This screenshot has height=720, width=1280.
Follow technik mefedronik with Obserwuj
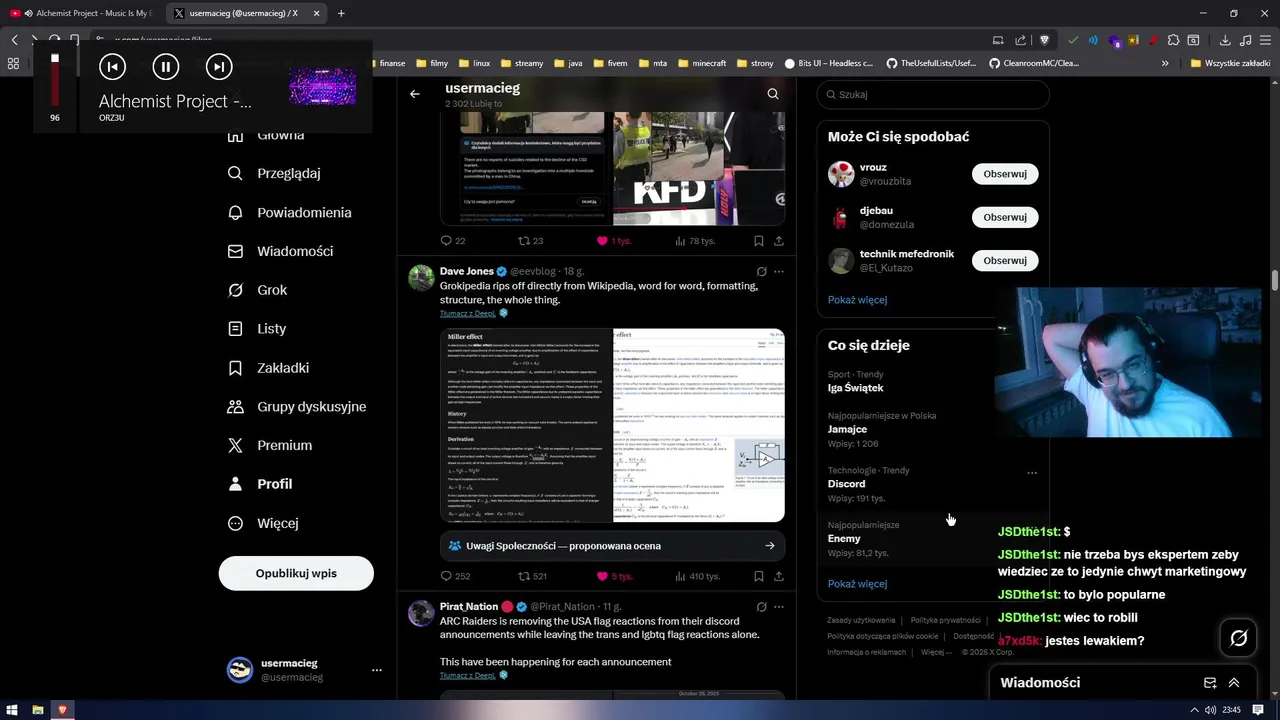[x=1005, y=260]
